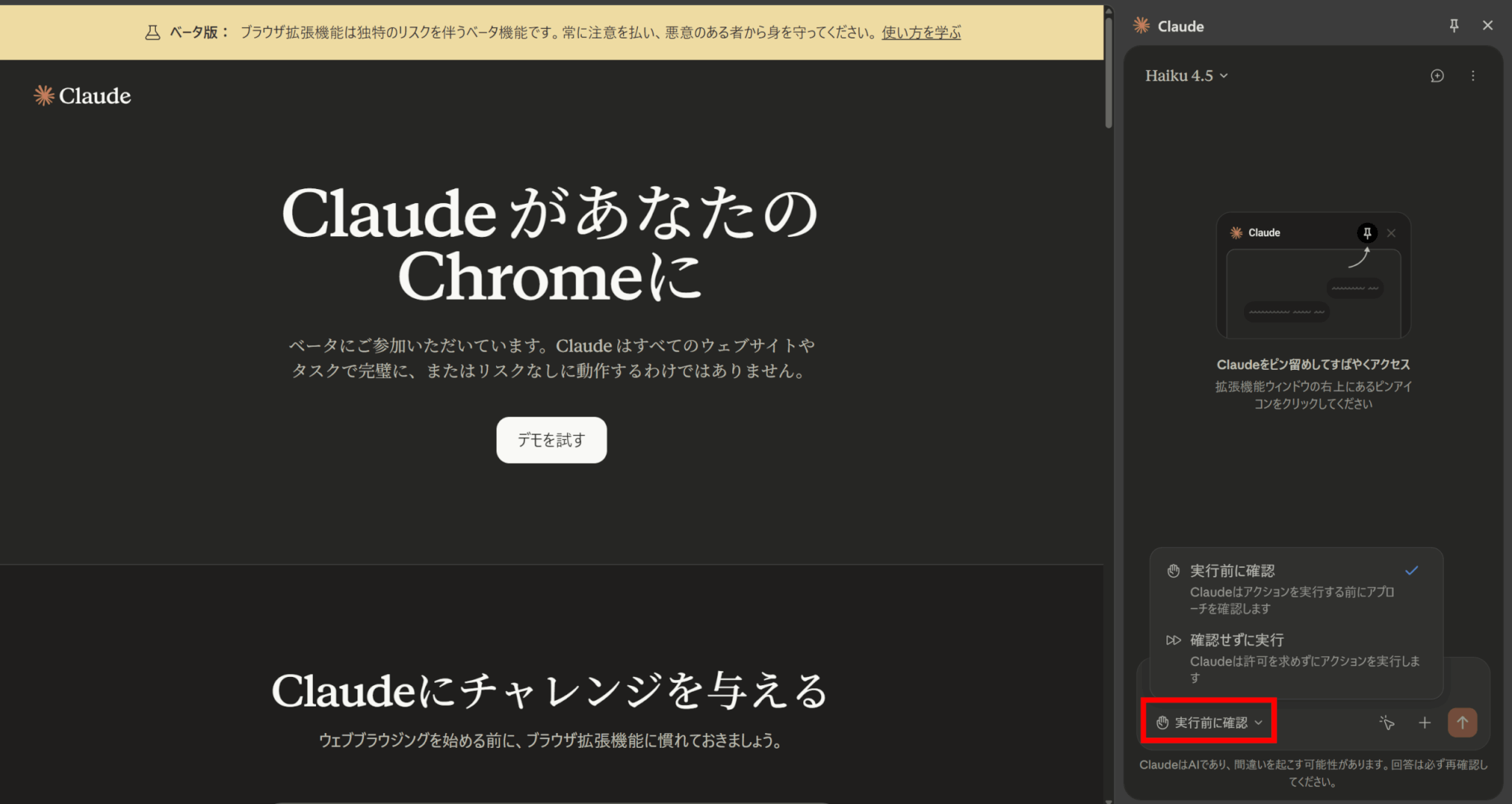This screenshot has width=1512, height=804.
Task: Collapse the 実行前に確認 mode dropdown
Action: click(x=1209, y=723)
